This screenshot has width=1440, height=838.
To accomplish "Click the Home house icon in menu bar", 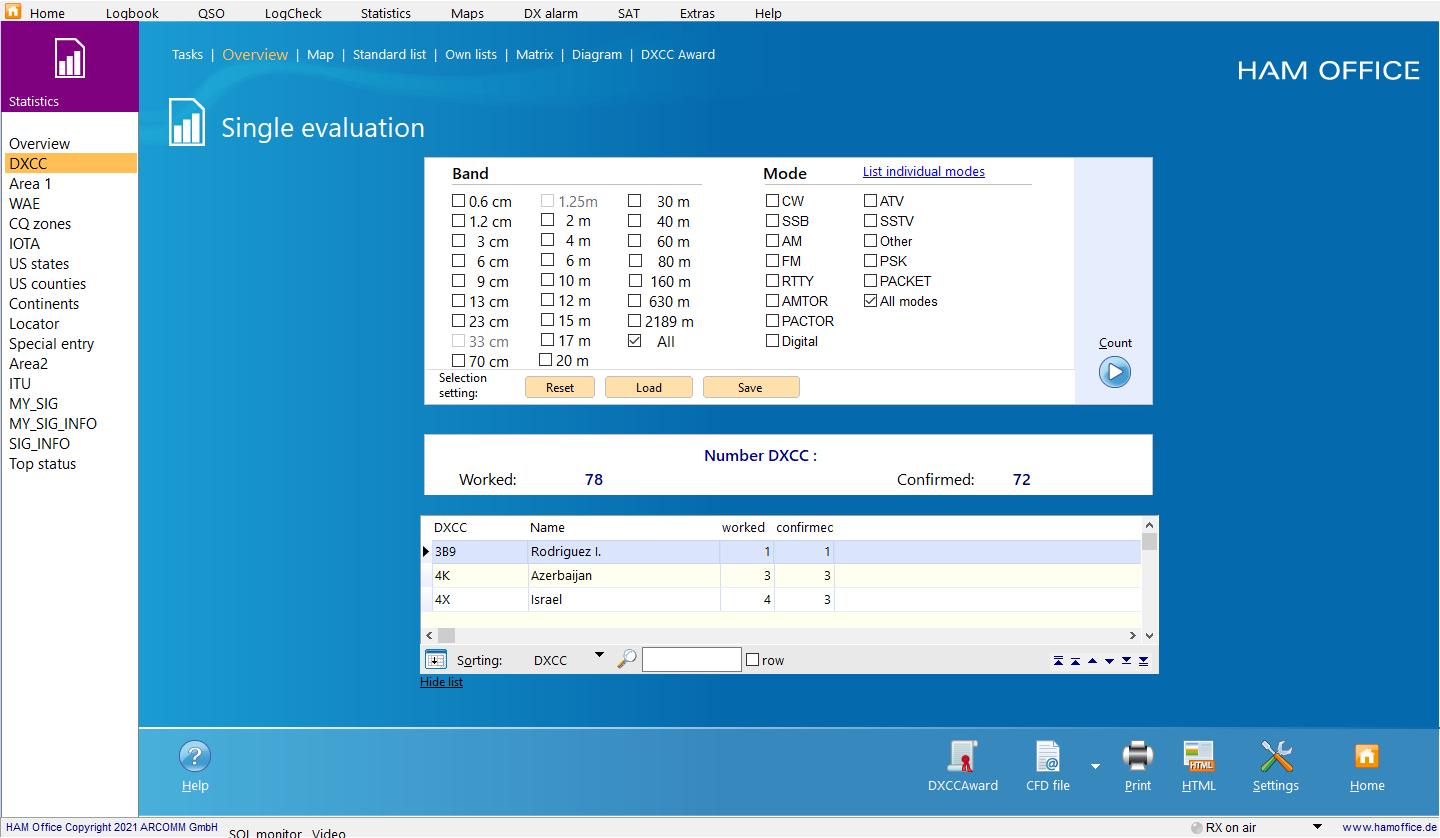I will (x=13, y=12).
